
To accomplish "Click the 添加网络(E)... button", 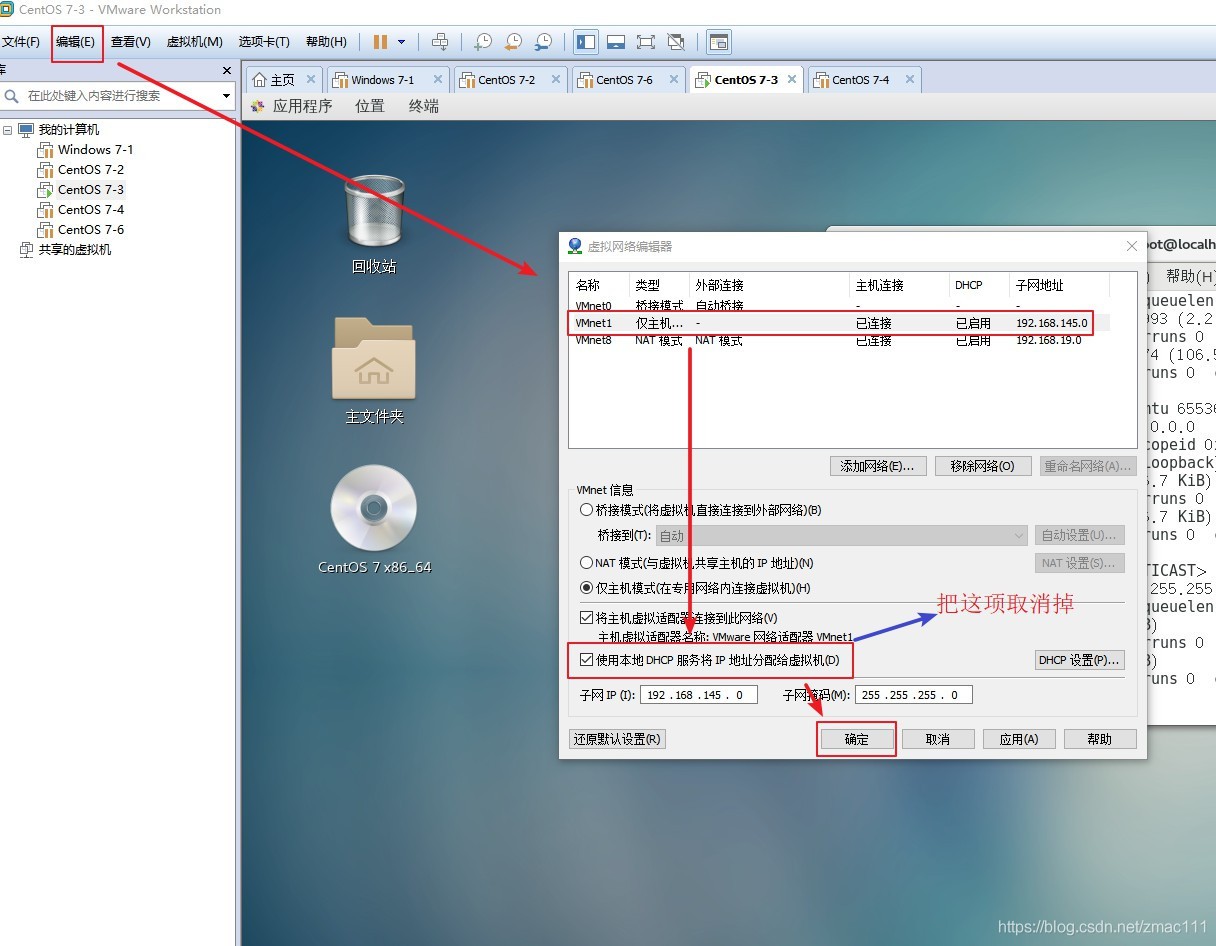I will (x=878, y=466).
